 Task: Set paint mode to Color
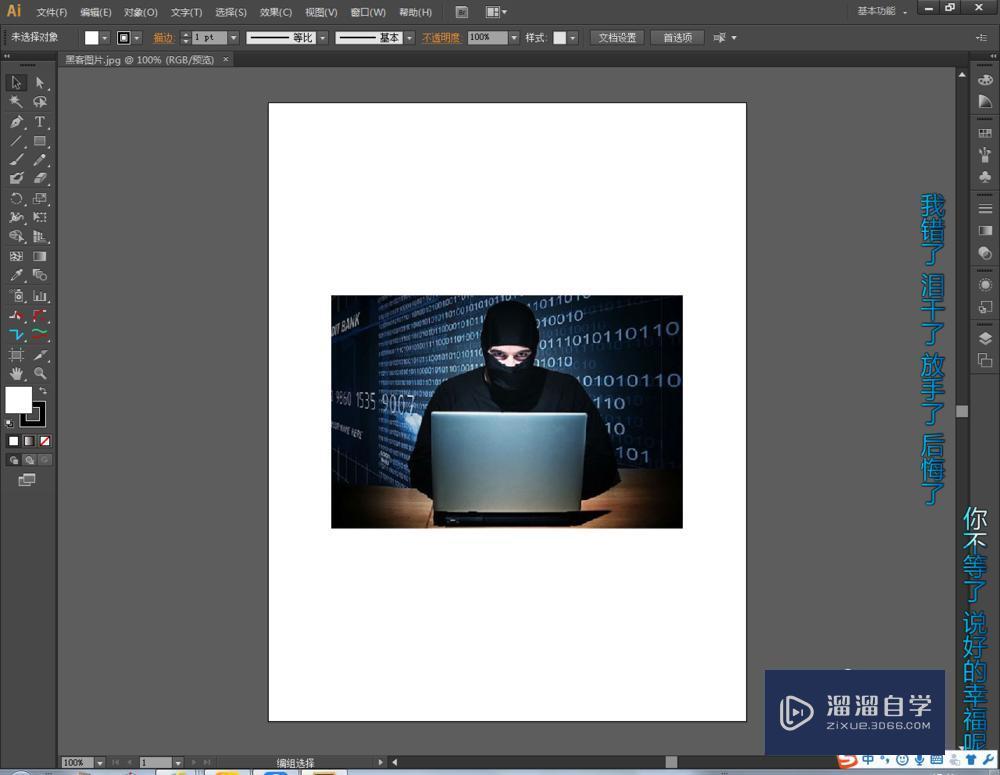pos(13,441)
